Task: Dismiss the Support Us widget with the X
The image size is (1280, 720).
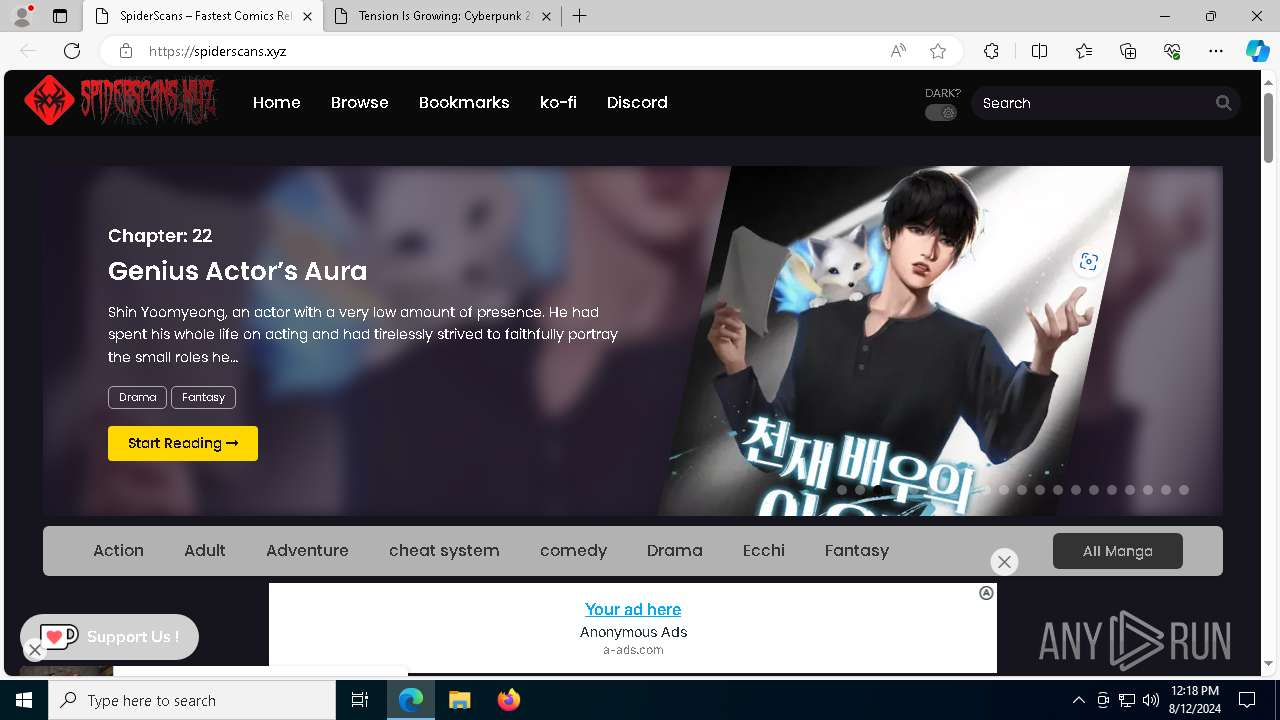Action: [x=35, y=650]
